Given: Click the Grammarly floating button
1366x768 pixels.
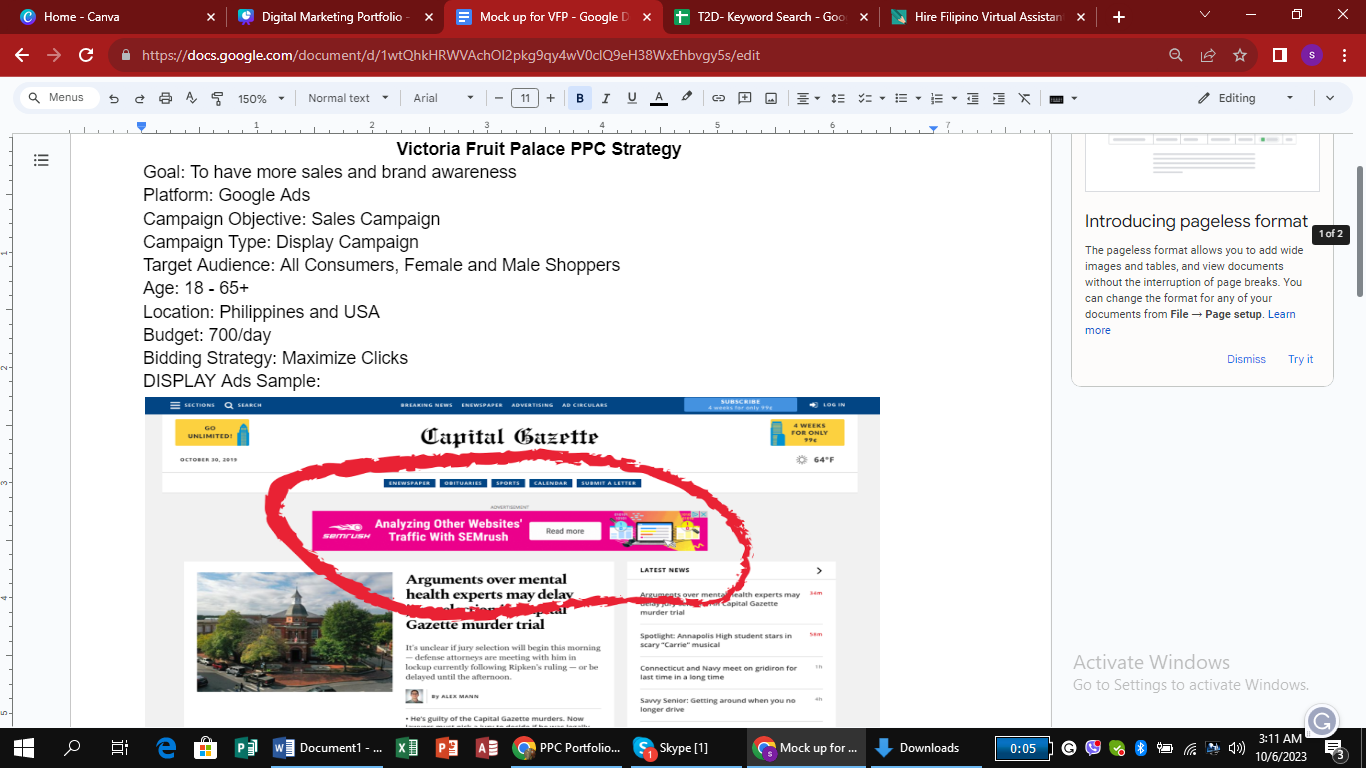Looking at the screenshot, I should click(x=1322, y=721).
